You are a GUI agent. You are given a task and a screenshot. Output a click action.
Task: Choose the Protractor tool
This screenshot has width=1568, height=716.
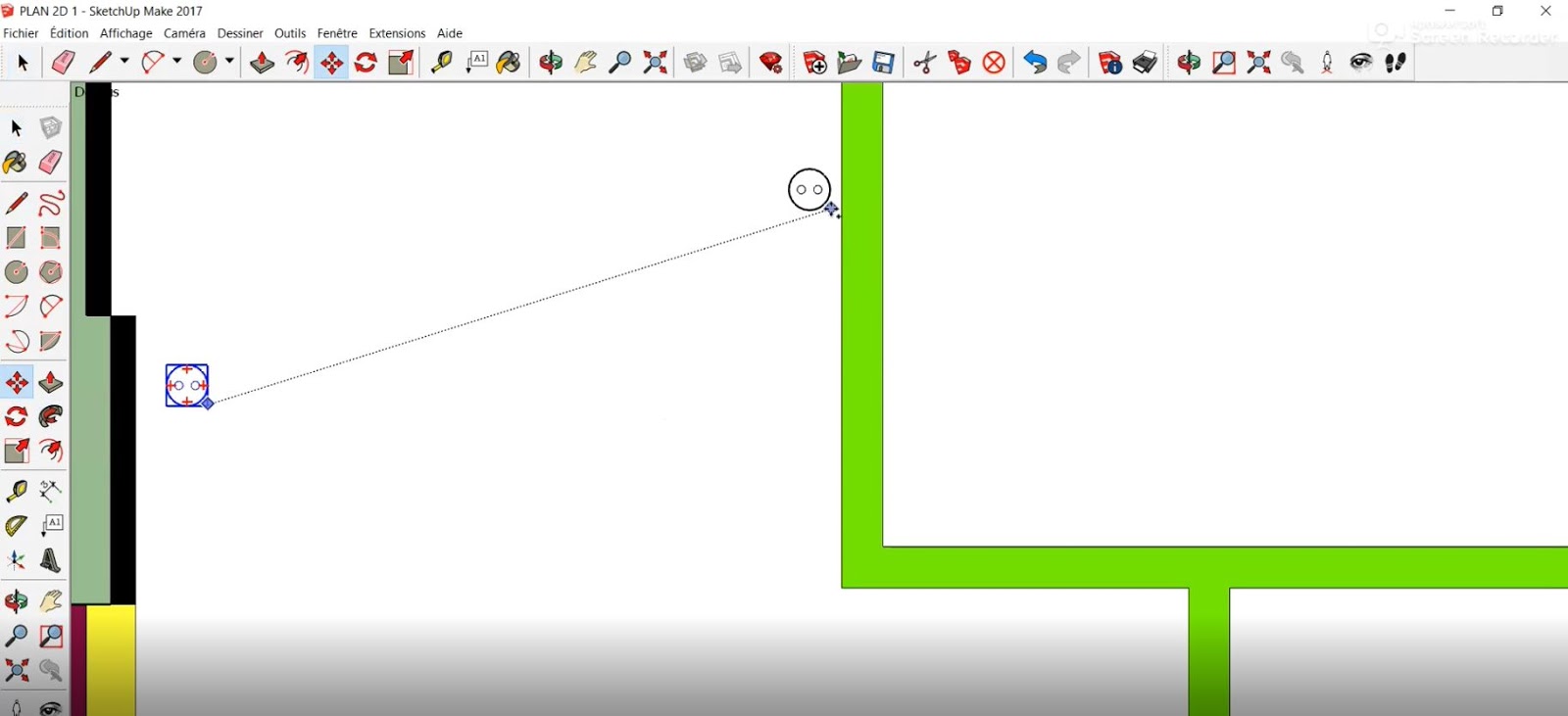tap(17, 526)
